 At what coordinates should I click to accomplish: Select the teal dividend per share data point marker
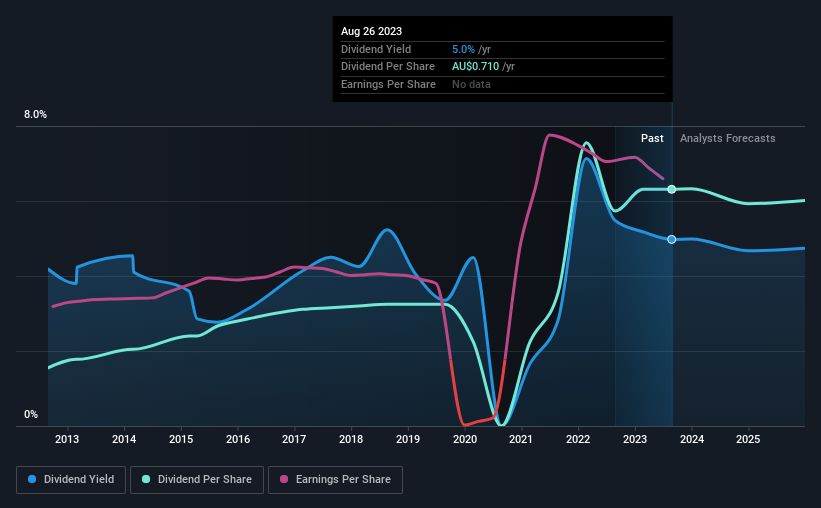tap(671, 189)
